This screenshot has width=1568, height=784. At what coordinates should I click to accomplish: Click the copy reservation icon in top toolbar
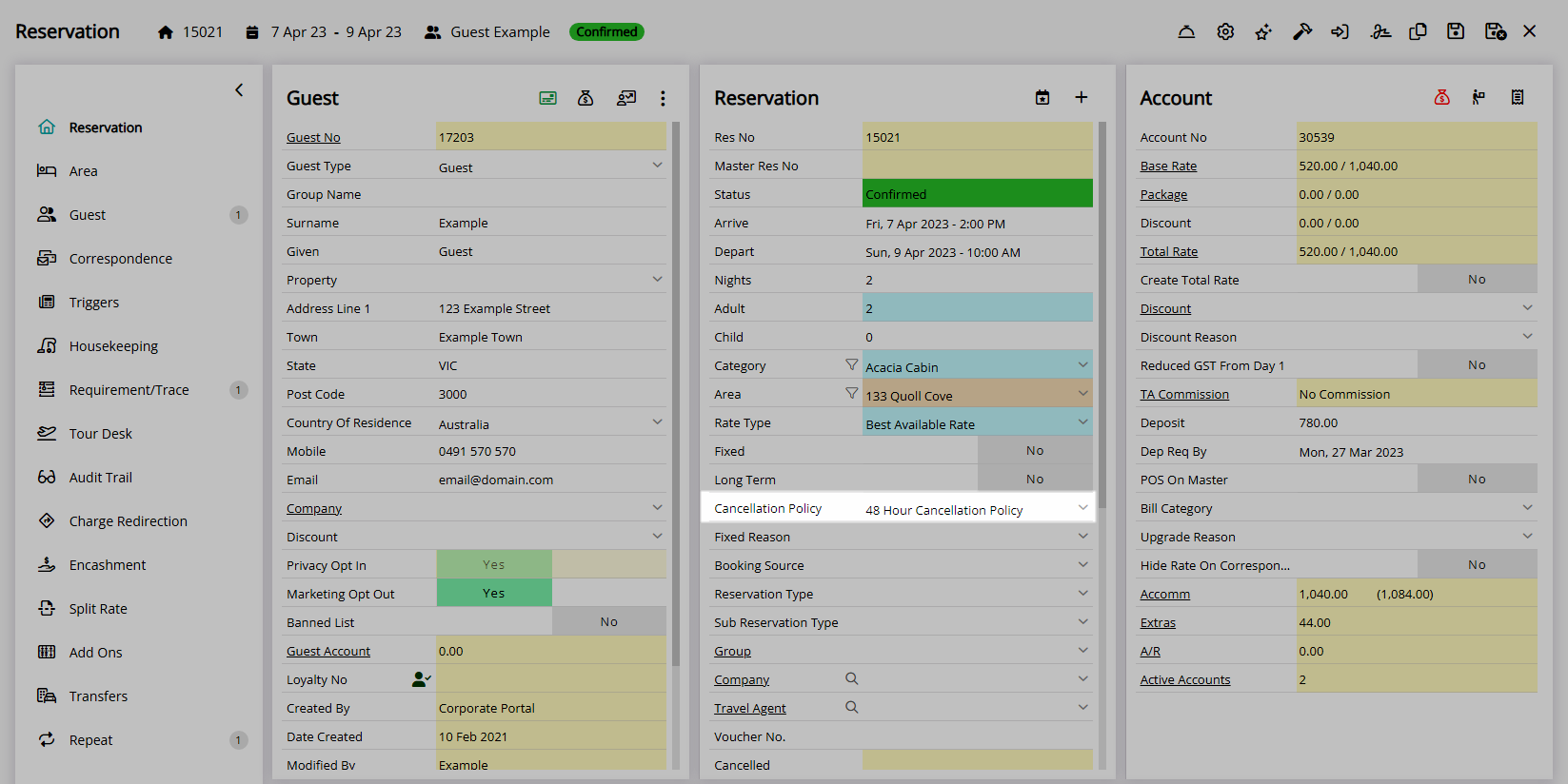(x=1418, y=32)
